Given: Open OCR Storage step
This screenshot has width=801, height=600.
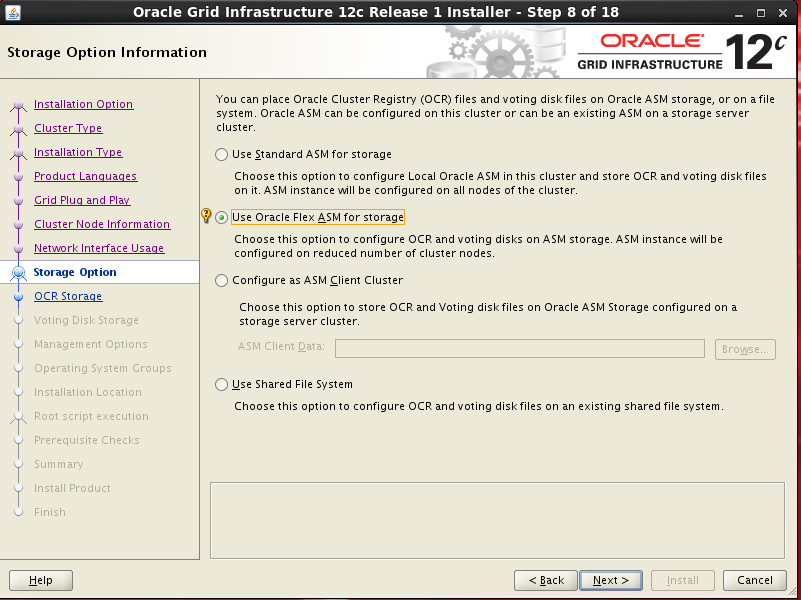Looking at the screenshot, I should [68, 296].
